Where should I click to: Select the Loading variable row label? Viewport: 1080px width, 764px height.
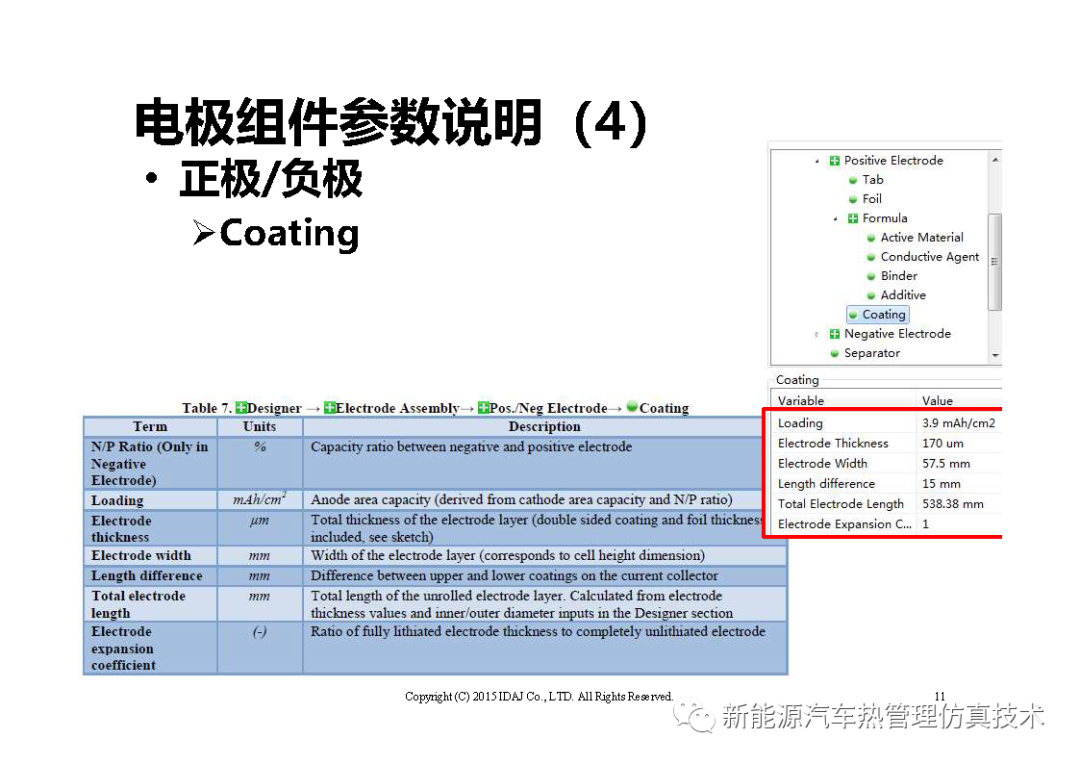800,424
